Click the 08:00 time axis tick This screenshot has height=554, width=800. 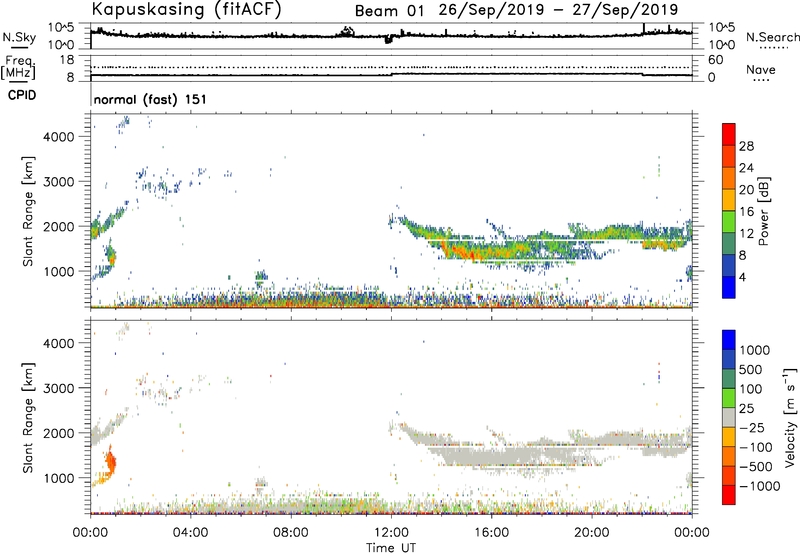pyautogui.click(x=291, y=533)
